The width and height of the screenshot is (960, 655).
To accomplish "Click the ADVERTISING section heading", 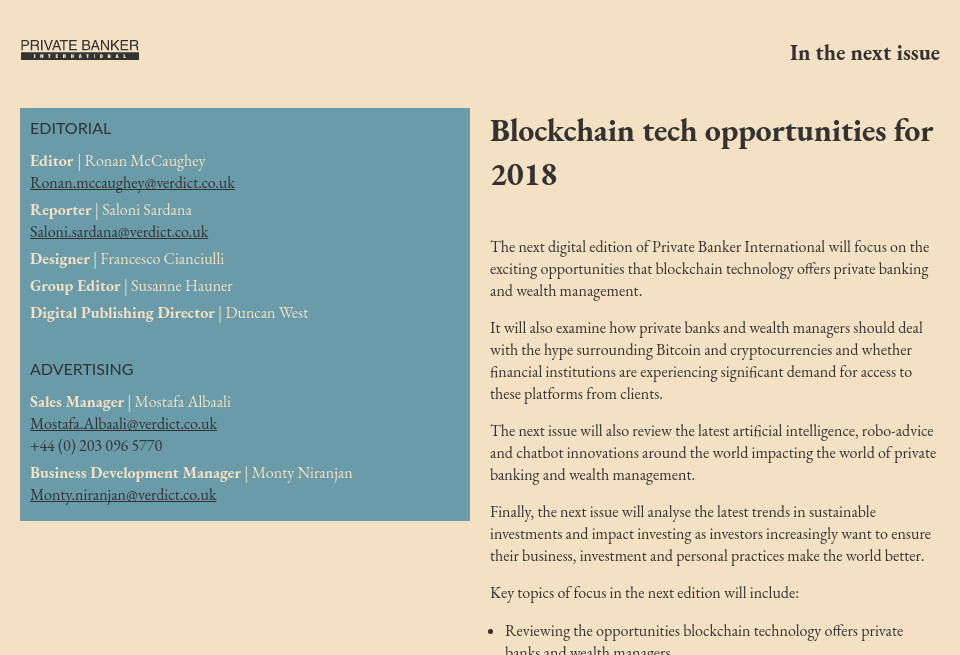I will click(82, 370).
